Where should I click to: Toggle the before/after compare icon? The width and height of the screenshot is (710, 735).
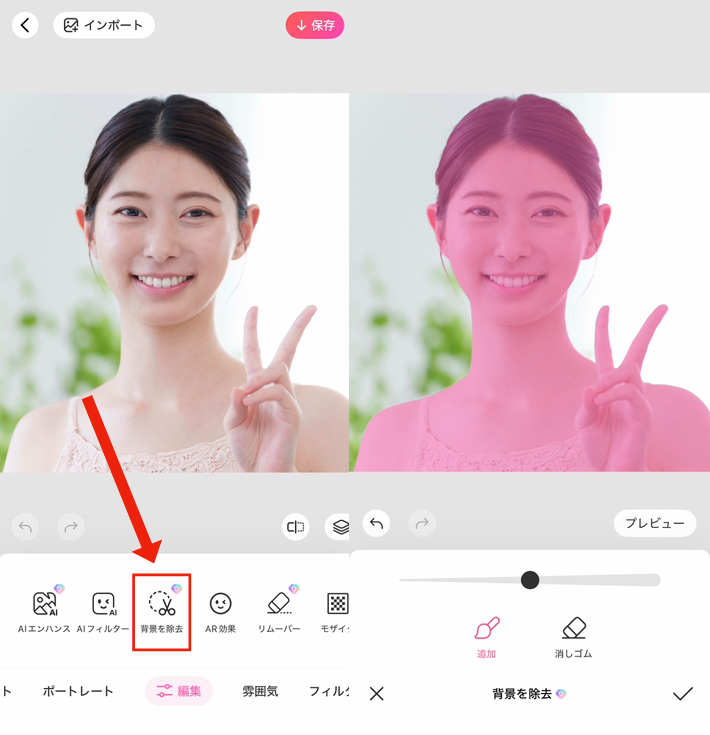point(295,527)
